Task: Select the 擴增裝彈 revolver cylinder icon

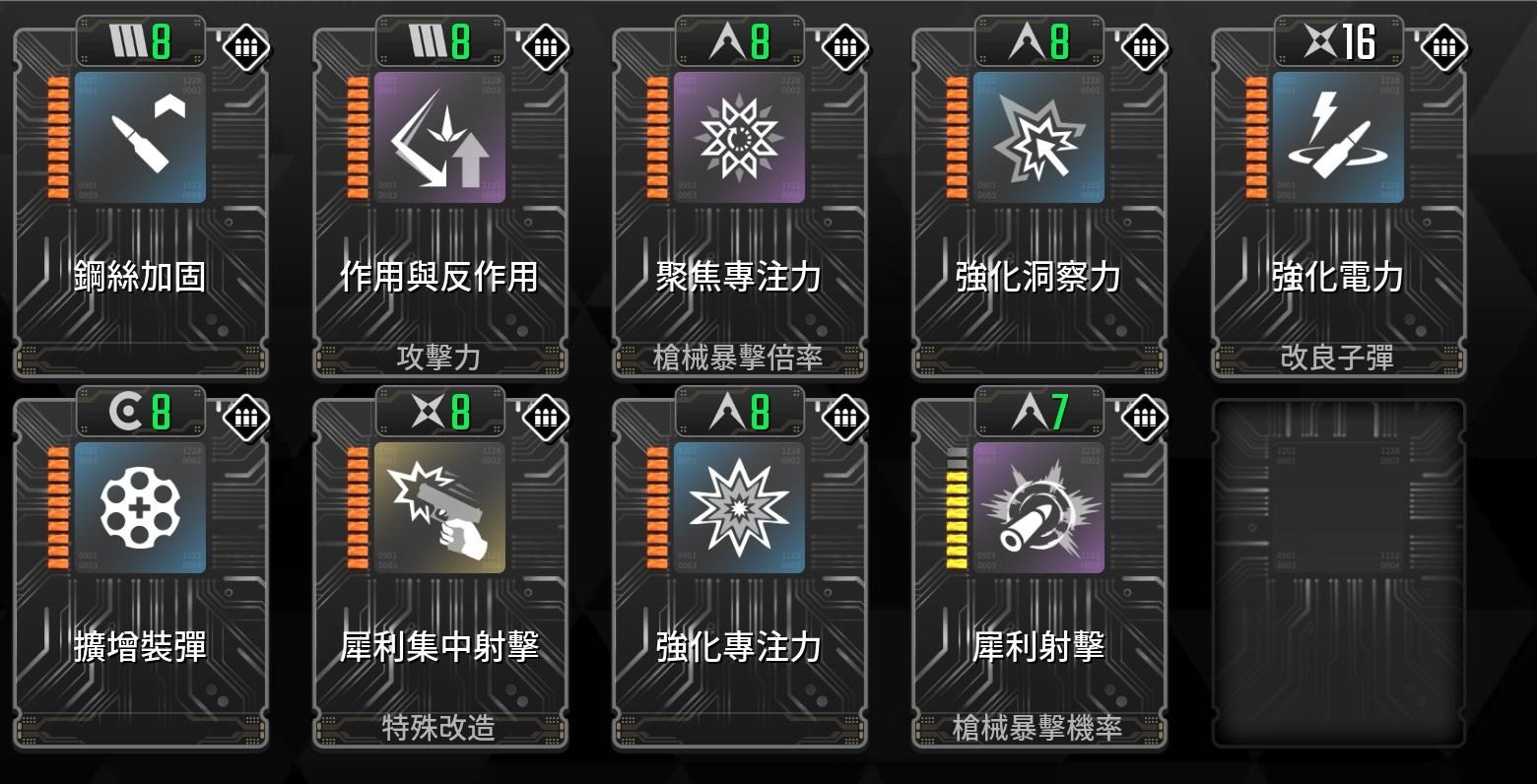Action: [x=141, y=507]
